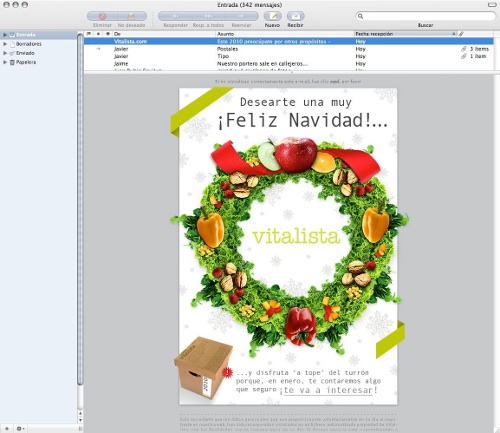The width and height of the screenshot is (500, 433).
Task: Click the flag column header icon
Action: 89,34
